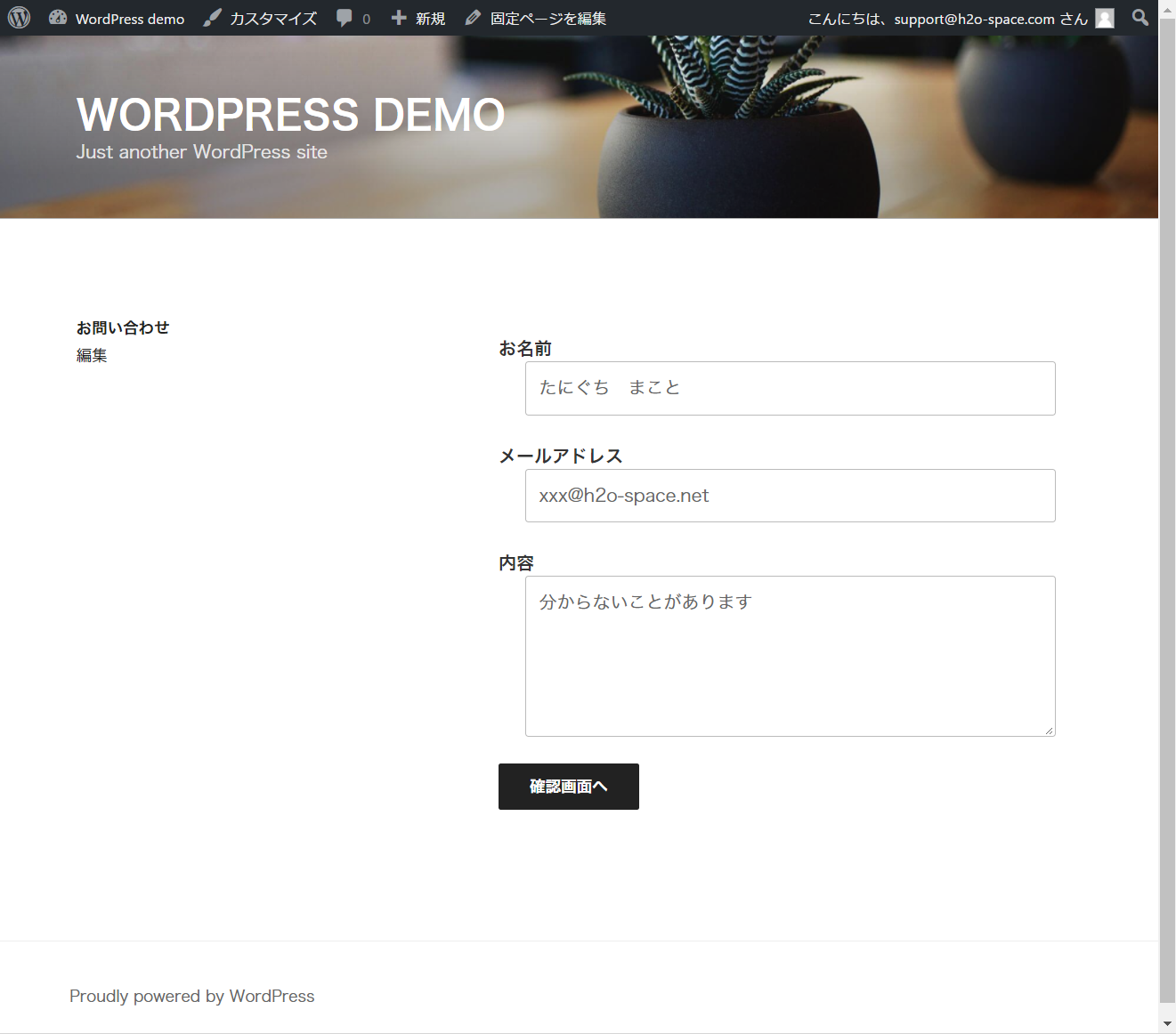The height and width of the screenshot is (1034, 1176).
Task: Click the WordPress logo icon
Action: click(x=19, y=18)
